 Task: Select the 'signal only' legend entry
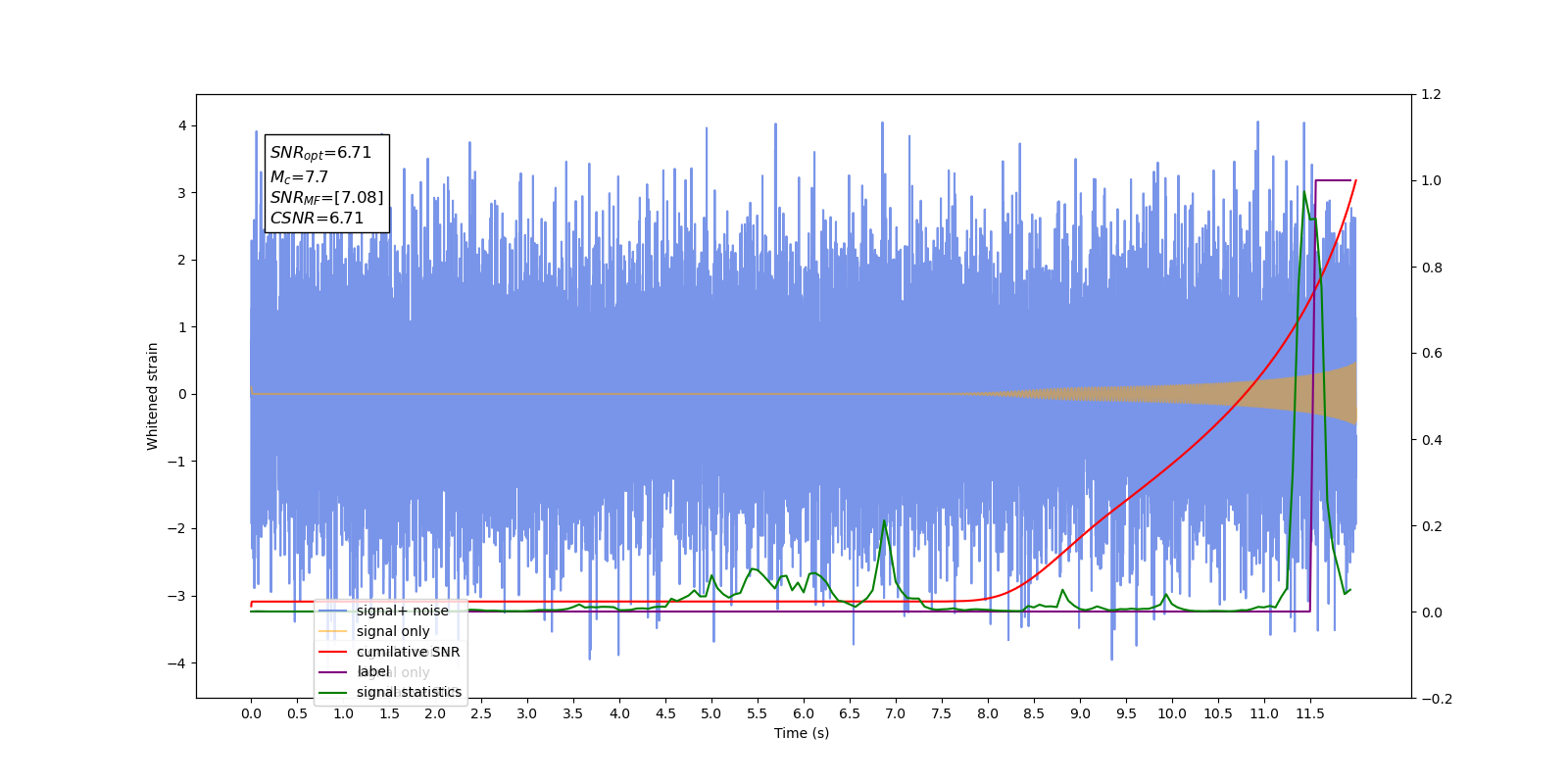tap(393, 631)
